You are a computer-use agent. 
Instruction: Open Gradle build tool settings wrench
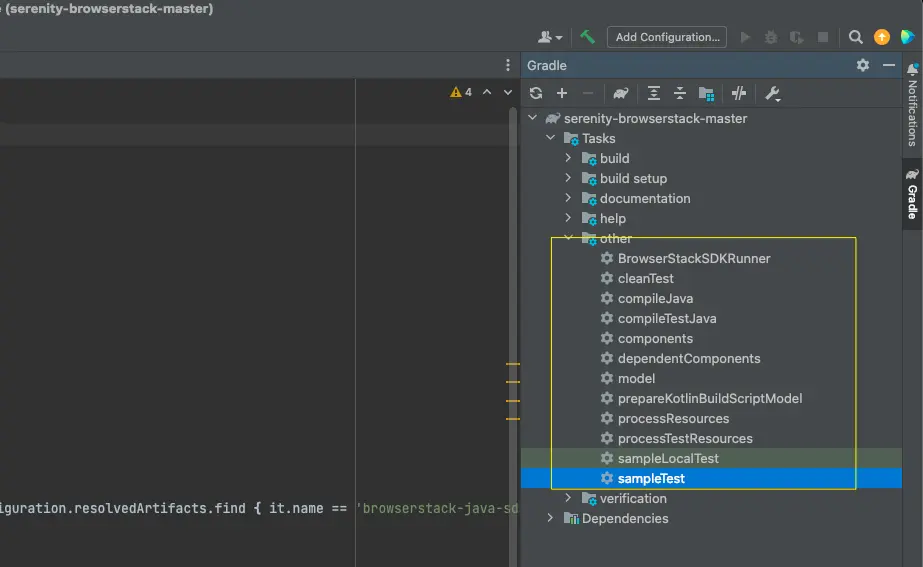(x=772, y=93)
